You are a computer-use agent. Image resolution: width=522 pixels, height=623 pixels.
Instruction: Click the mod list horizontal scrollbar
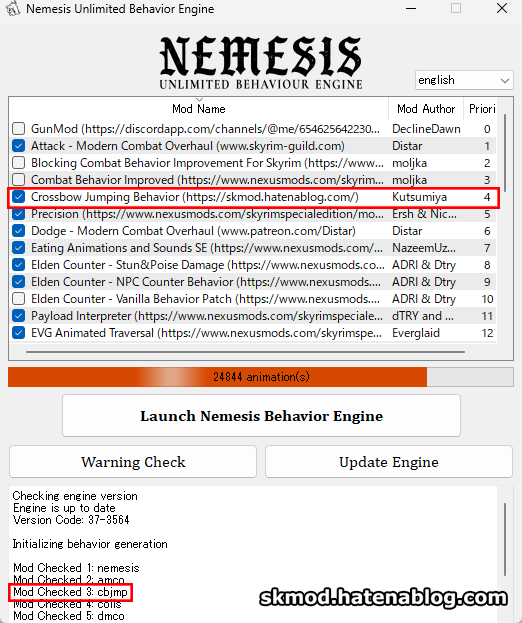pos(246,352)
